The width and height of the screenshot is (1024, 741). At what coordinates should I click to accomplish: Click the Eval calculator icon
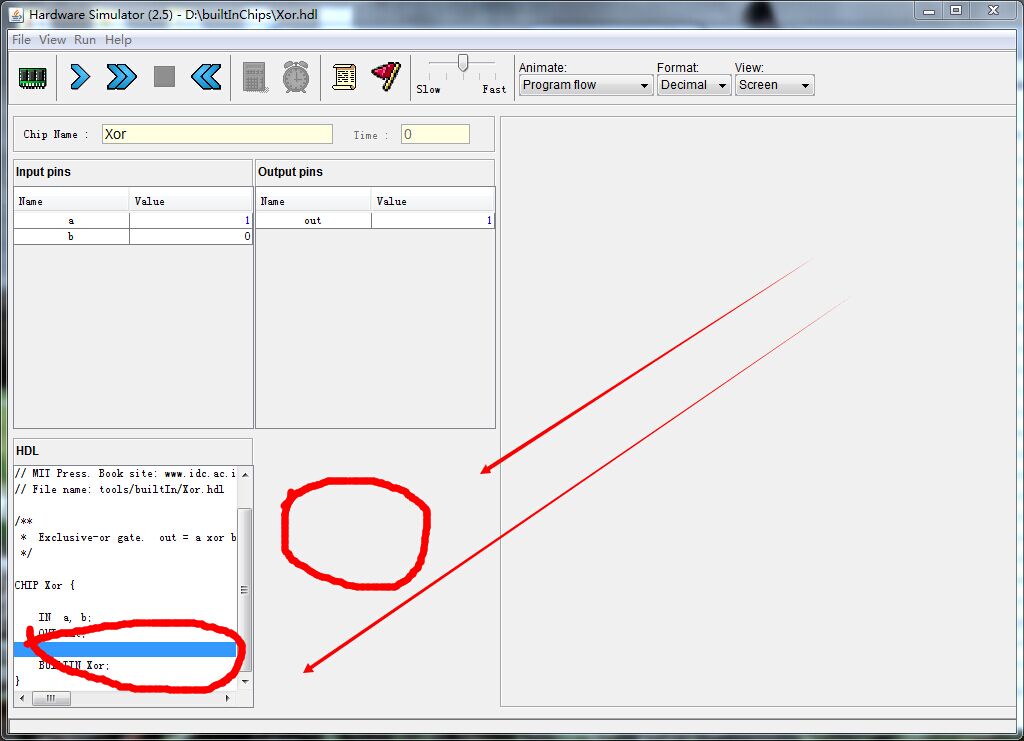click(254, 77)
